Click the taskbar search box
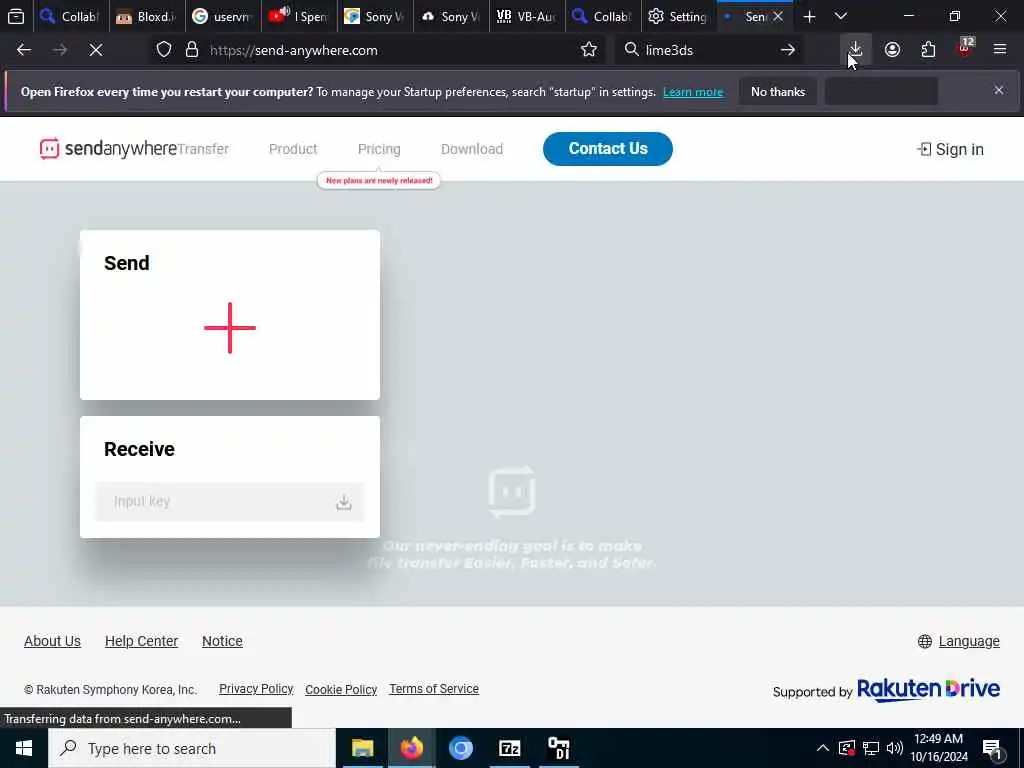 (x=192, y=748)
